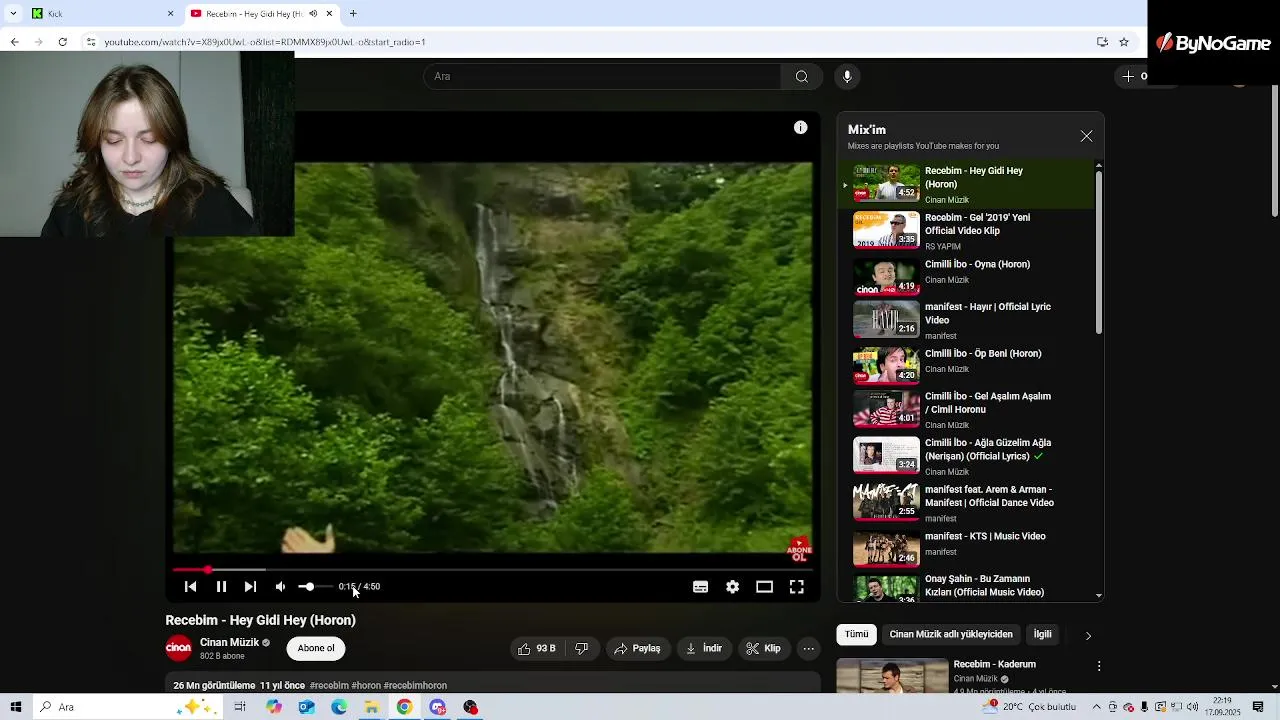Focus the YouTube 'Ara' search field

click(x=602, y=76)
